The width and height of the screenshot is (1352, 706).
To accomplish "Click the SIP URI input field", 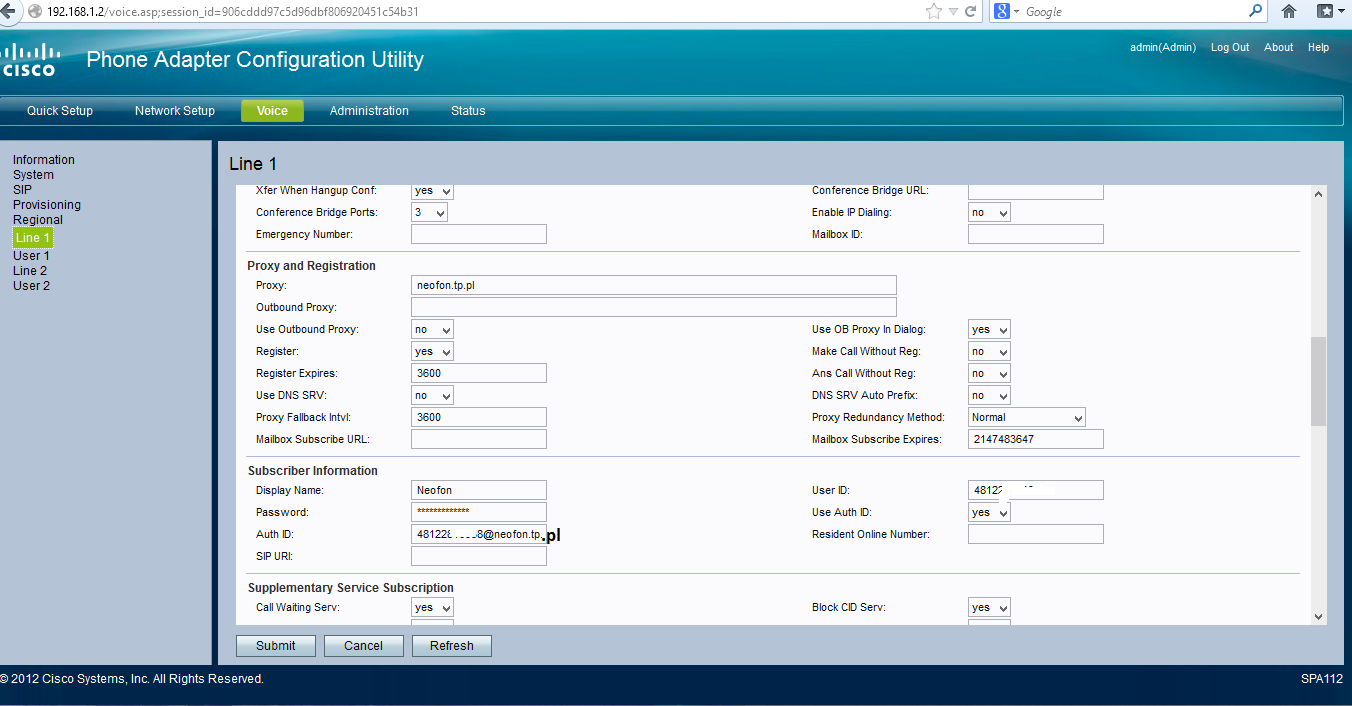I will [478, 555].
